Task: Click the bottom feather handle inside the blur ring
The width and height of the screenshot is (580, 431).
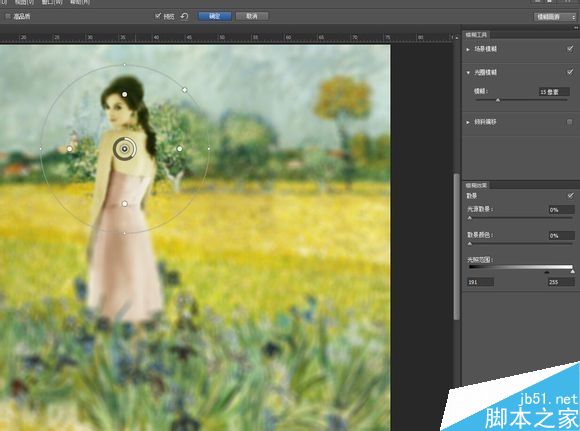Action: (125, 204)
